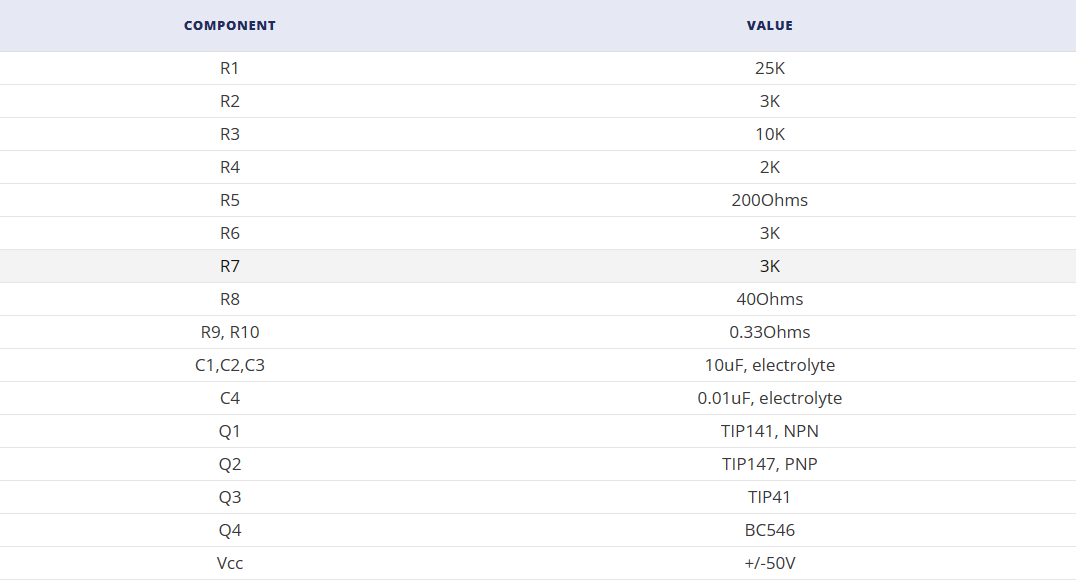Select the R1 component cell

230,68
